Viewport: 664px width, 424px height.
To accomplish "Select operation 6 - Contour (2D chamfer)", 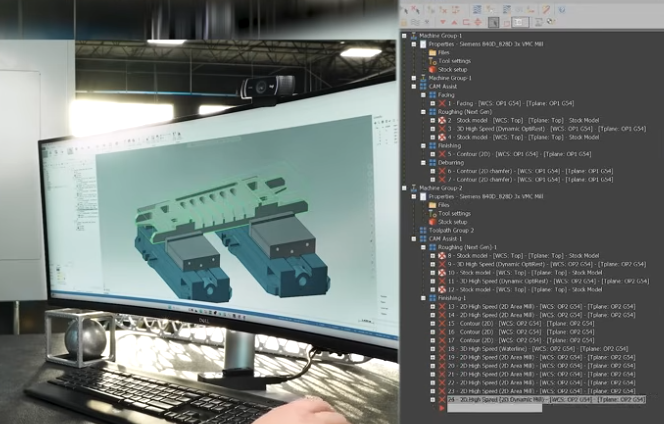I will click(x=530, y=171).
